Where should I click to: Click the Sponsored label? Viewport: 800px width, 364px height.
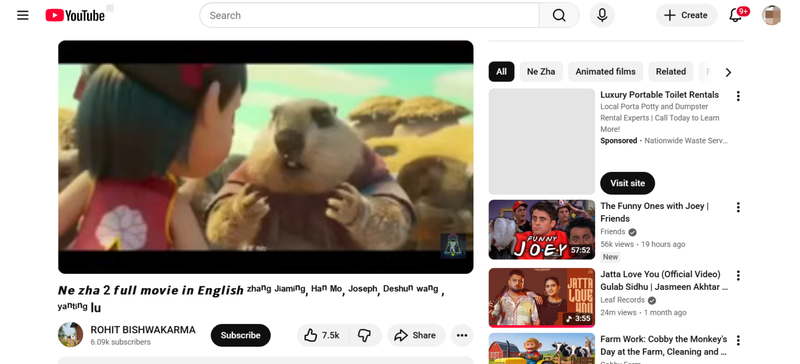click(619, 140)
